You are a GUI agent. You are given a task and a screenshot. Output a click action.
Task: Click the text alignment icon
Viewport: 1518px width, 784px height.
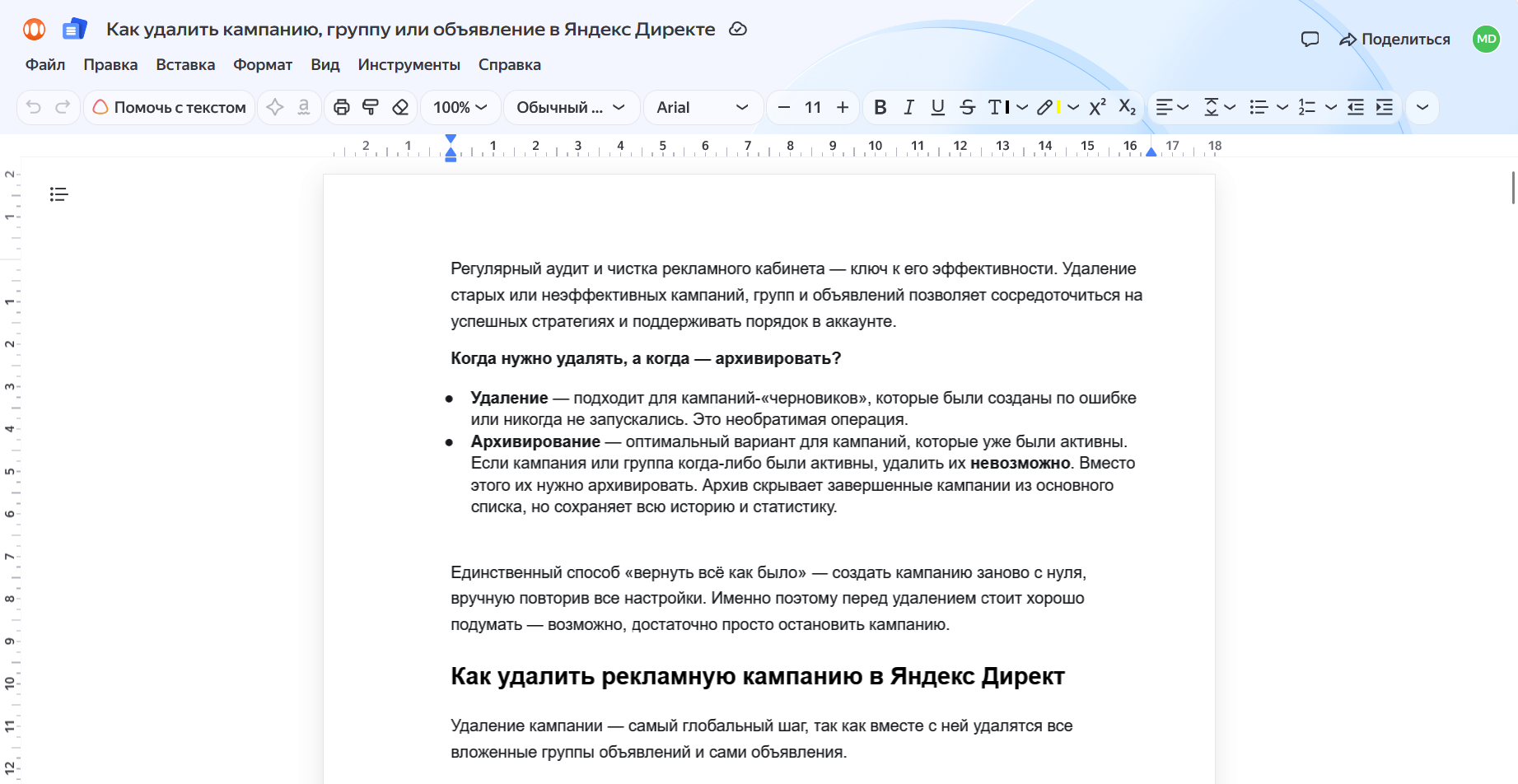(1164, 107)
